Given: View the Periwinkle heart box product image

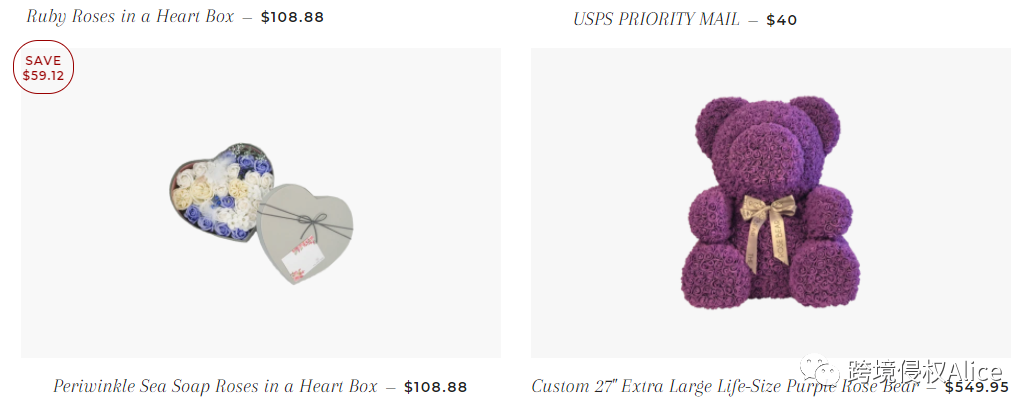Looking at the screenshot, I should [261, 203].
